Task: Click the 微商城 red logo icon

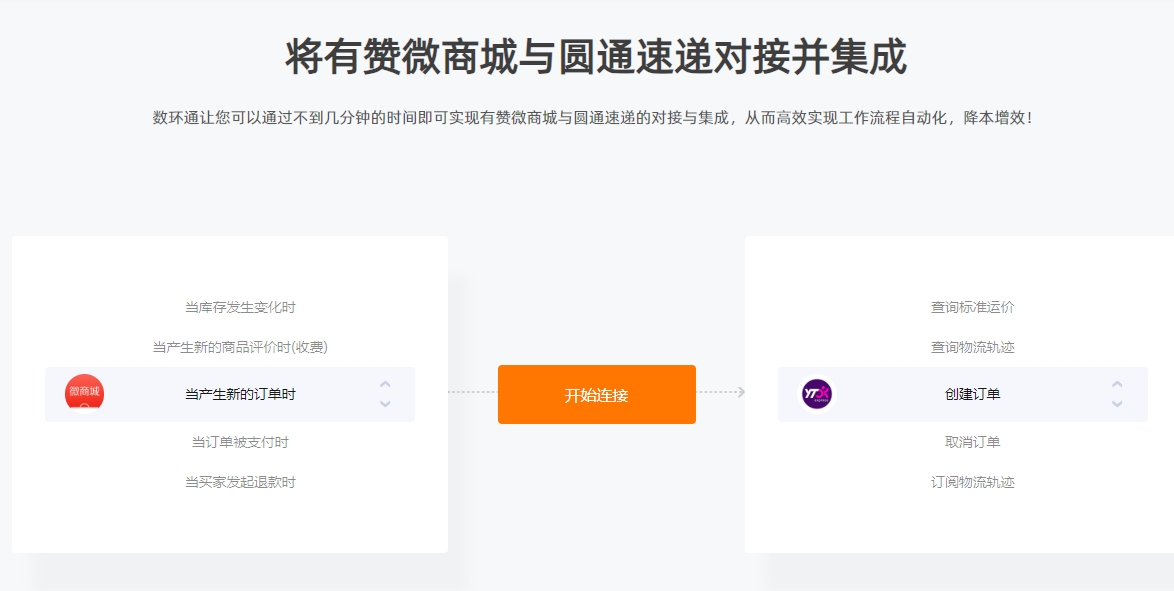Action: [85, 393]
